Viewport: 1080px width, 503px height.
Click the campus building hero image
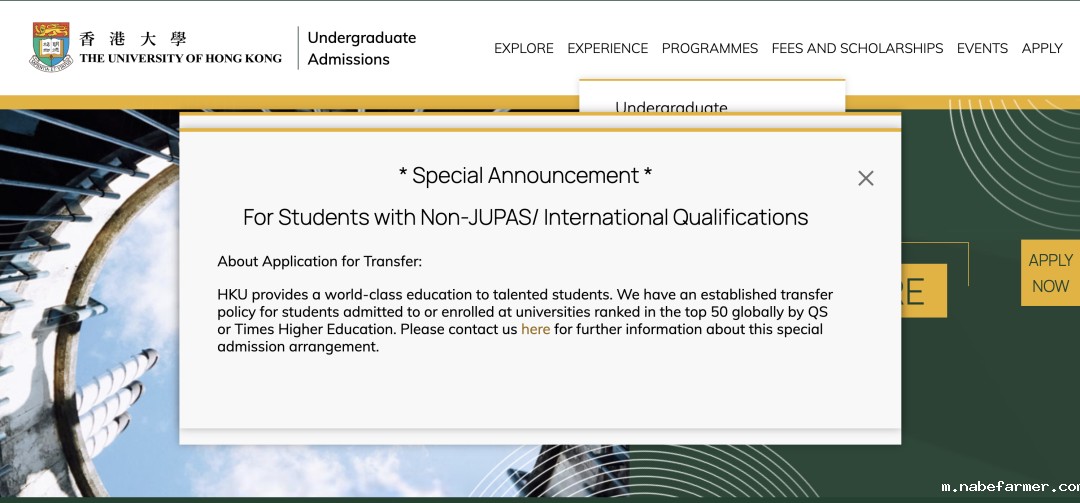(x=90, y=300)
